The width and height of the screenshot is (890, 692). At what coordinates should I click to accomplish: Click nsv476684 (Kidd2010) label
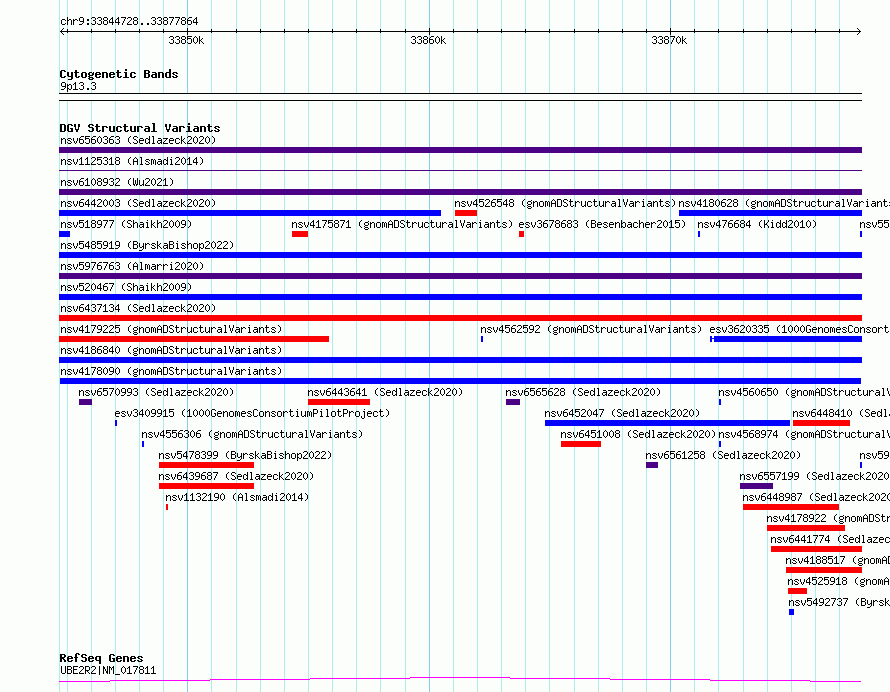click(x=757, y=224)
